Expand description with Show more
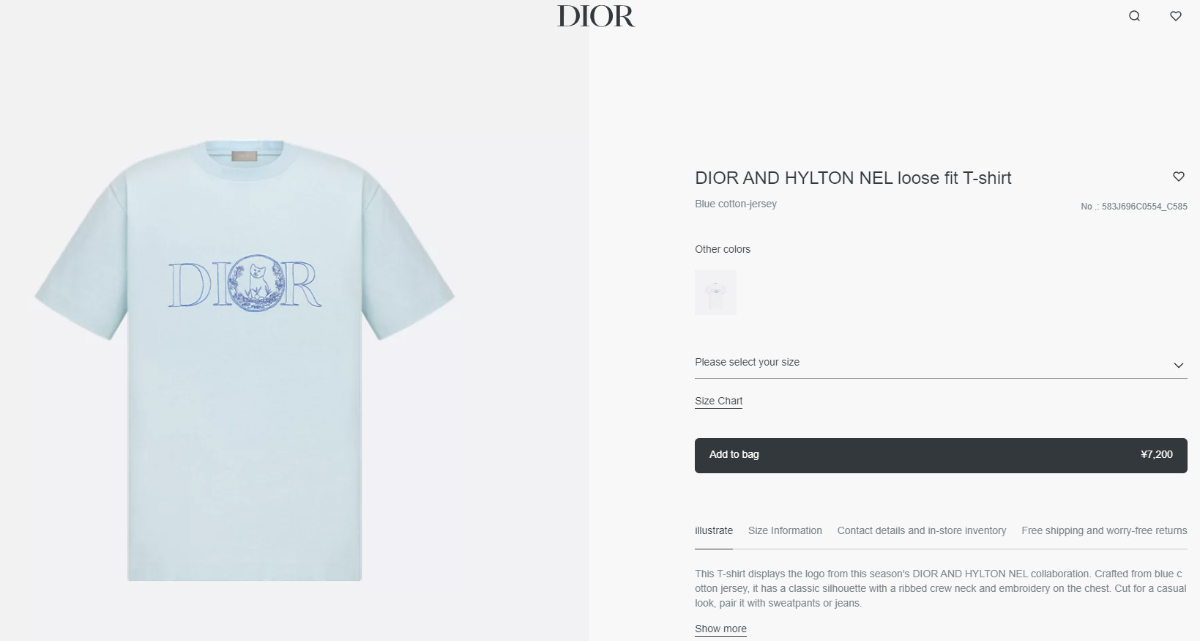Screen dimensions: 1200x641 coord(721,629)
